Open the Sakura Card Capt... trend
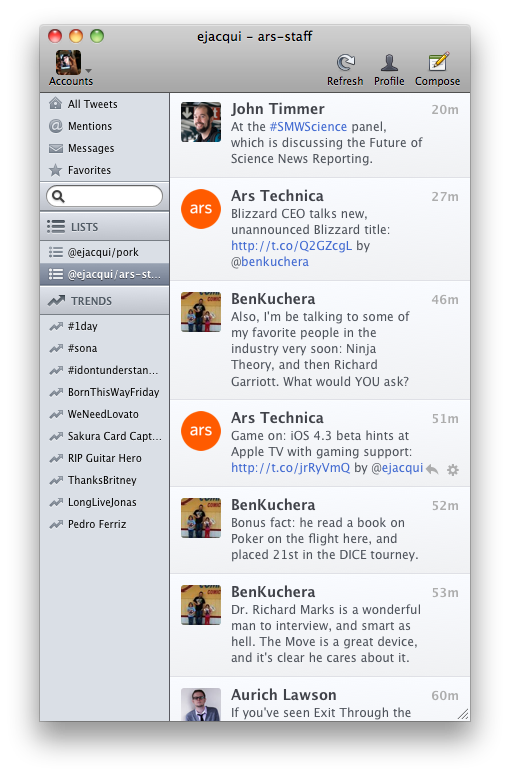Screen dimensions: 510x776 click(x=104, y=436)
